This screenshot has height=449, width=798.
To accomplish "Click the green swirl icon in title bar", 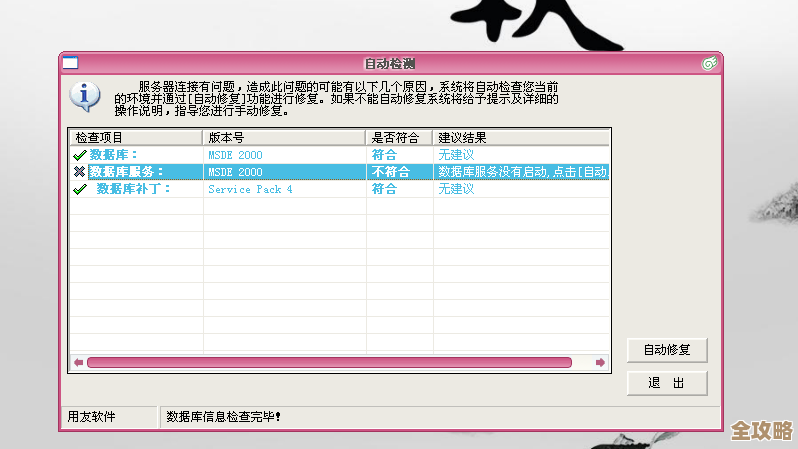I will (708, 63).
